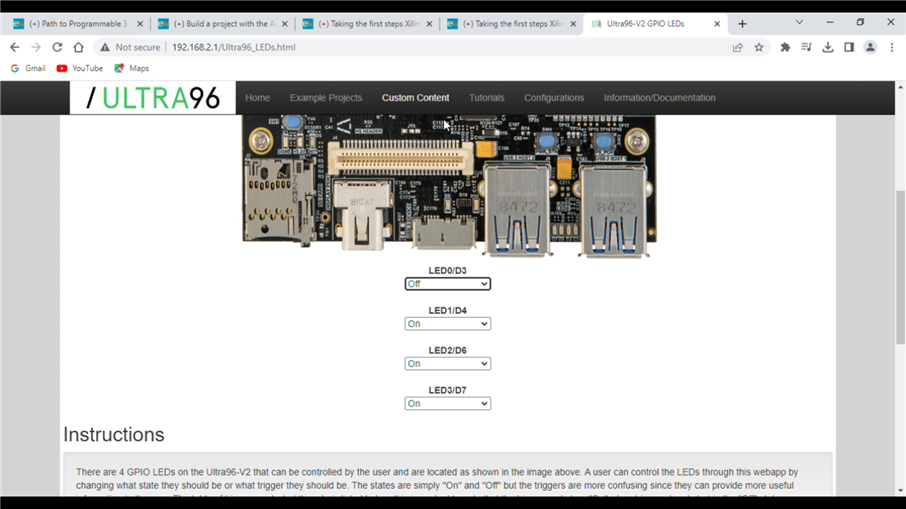The width and height of the screenshot is (906, 509).
Task: Open the LED0/D3 dropdown
Action: click(448, 284)
